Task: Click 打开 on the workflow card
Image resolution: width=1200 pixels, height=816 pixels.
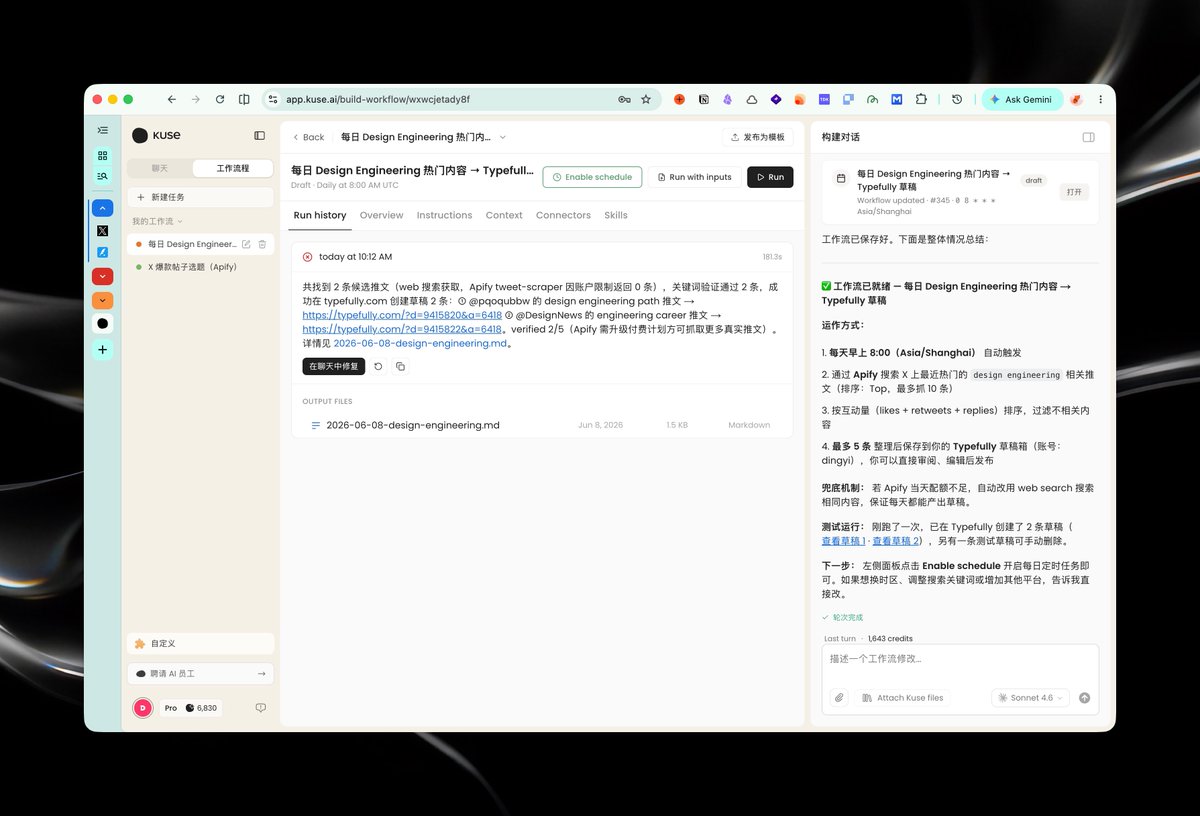Action: [1074, 192]
